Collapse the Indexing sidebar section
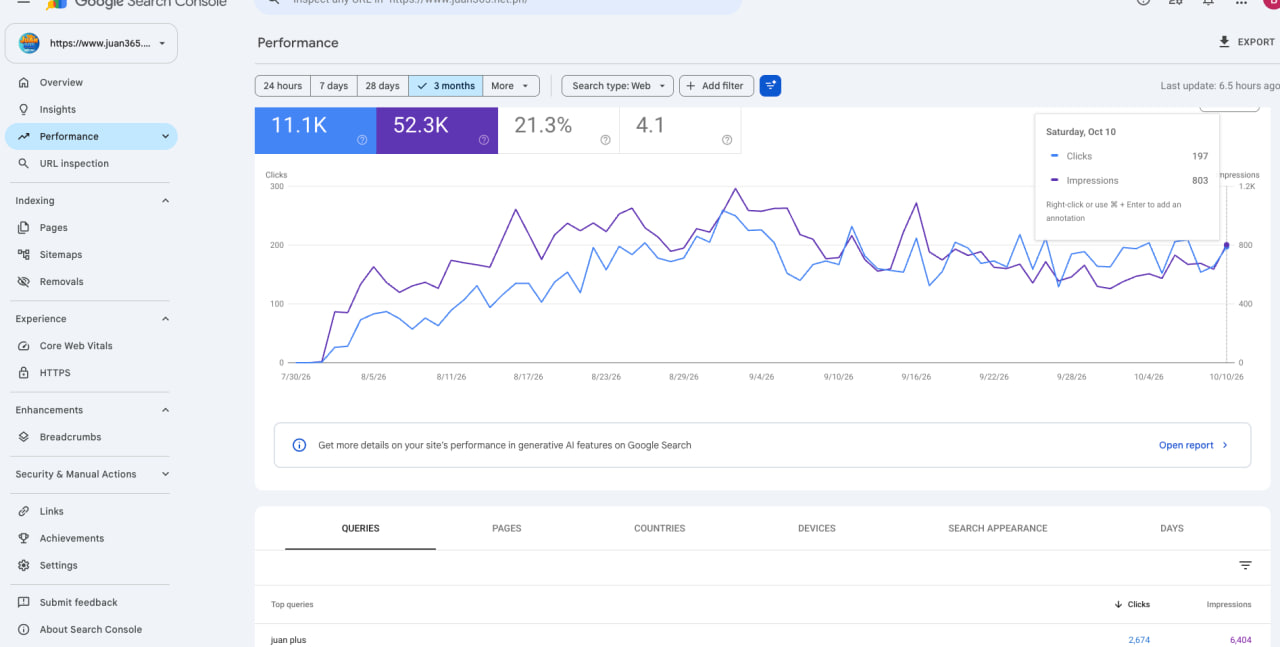The width and height of the screenshot is (1280, 647). [x=165, y=201]
